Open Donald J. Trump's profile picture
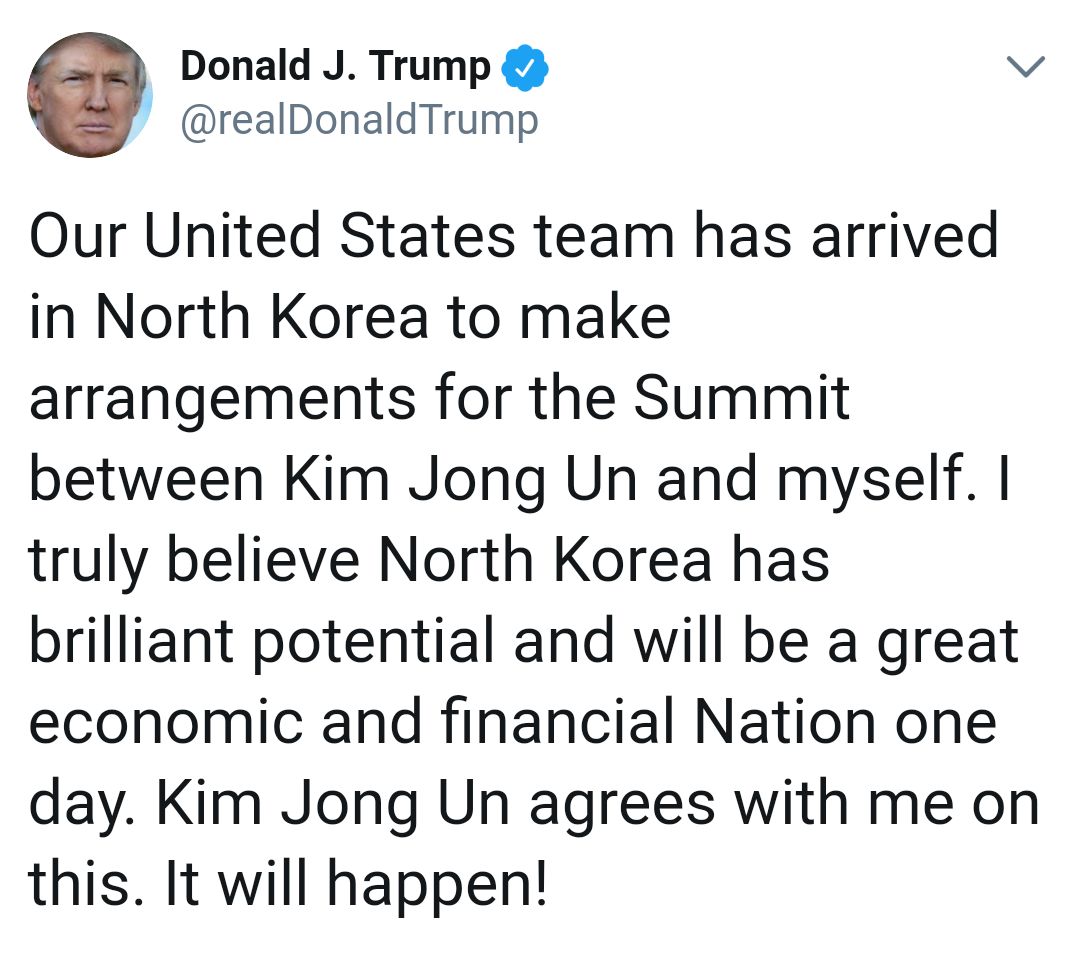The height and width of the screenshot is (954, 1080). click(90, 95)
